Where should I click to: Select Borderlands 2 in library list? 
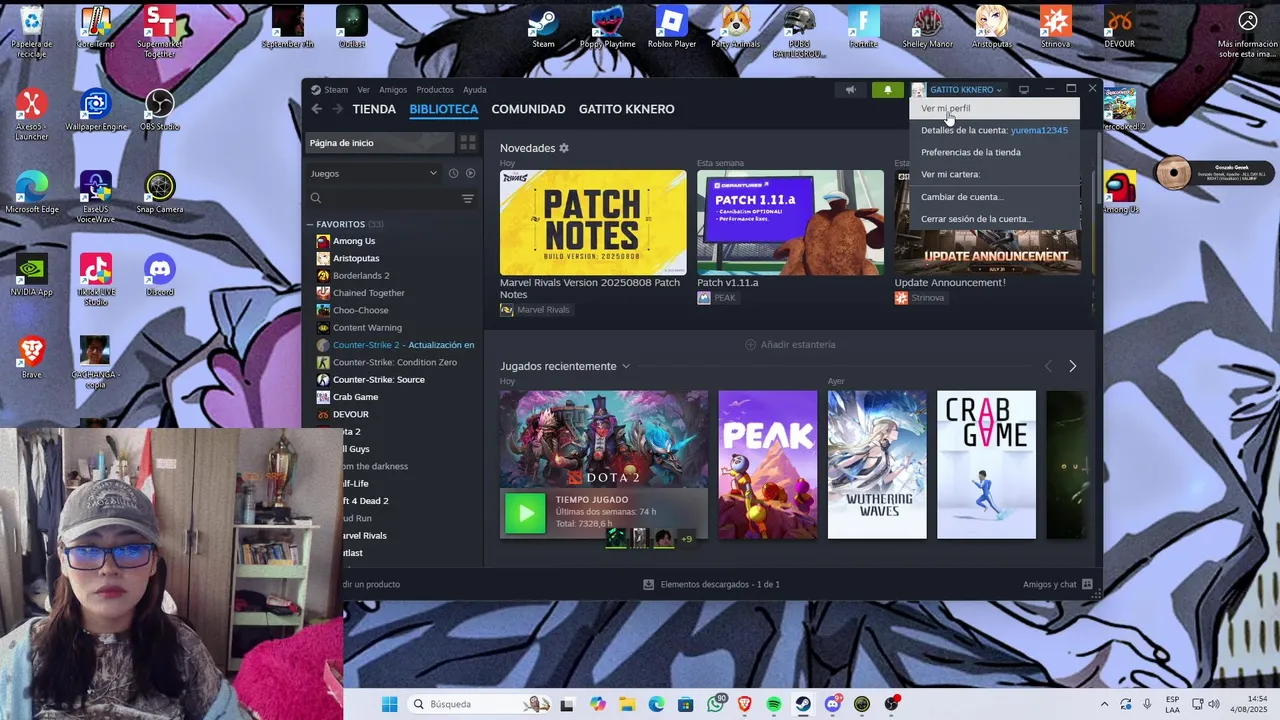[x=361, y=276]
